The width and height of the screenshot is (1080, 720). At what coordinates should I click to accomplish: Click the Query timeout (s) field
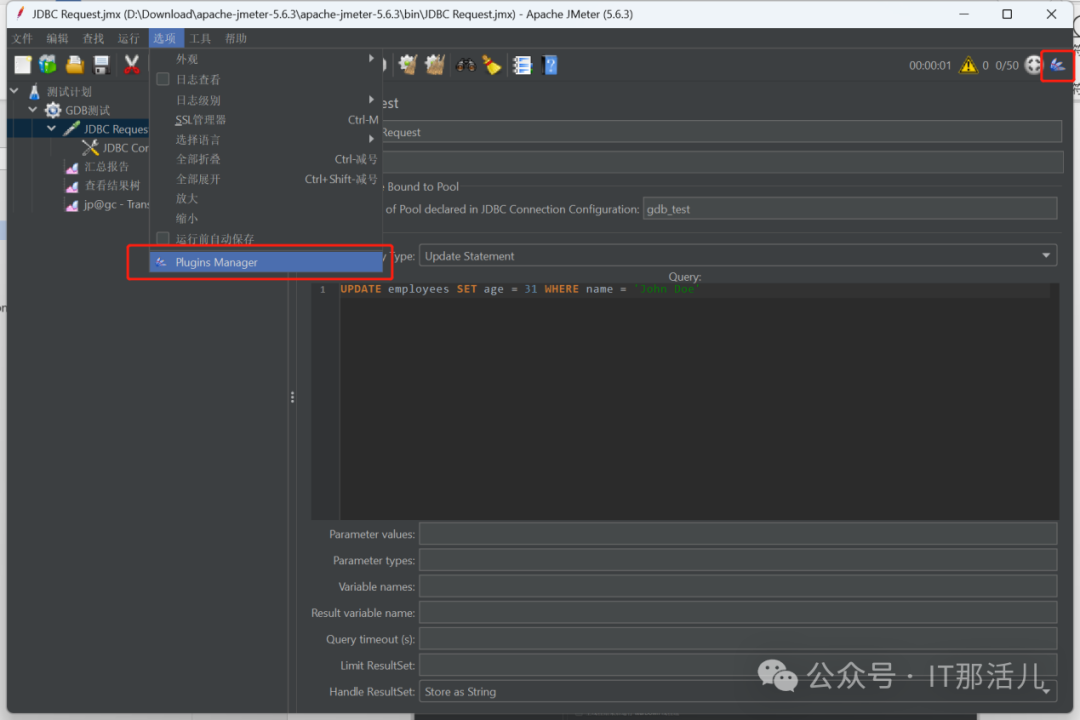pos(738,639)
